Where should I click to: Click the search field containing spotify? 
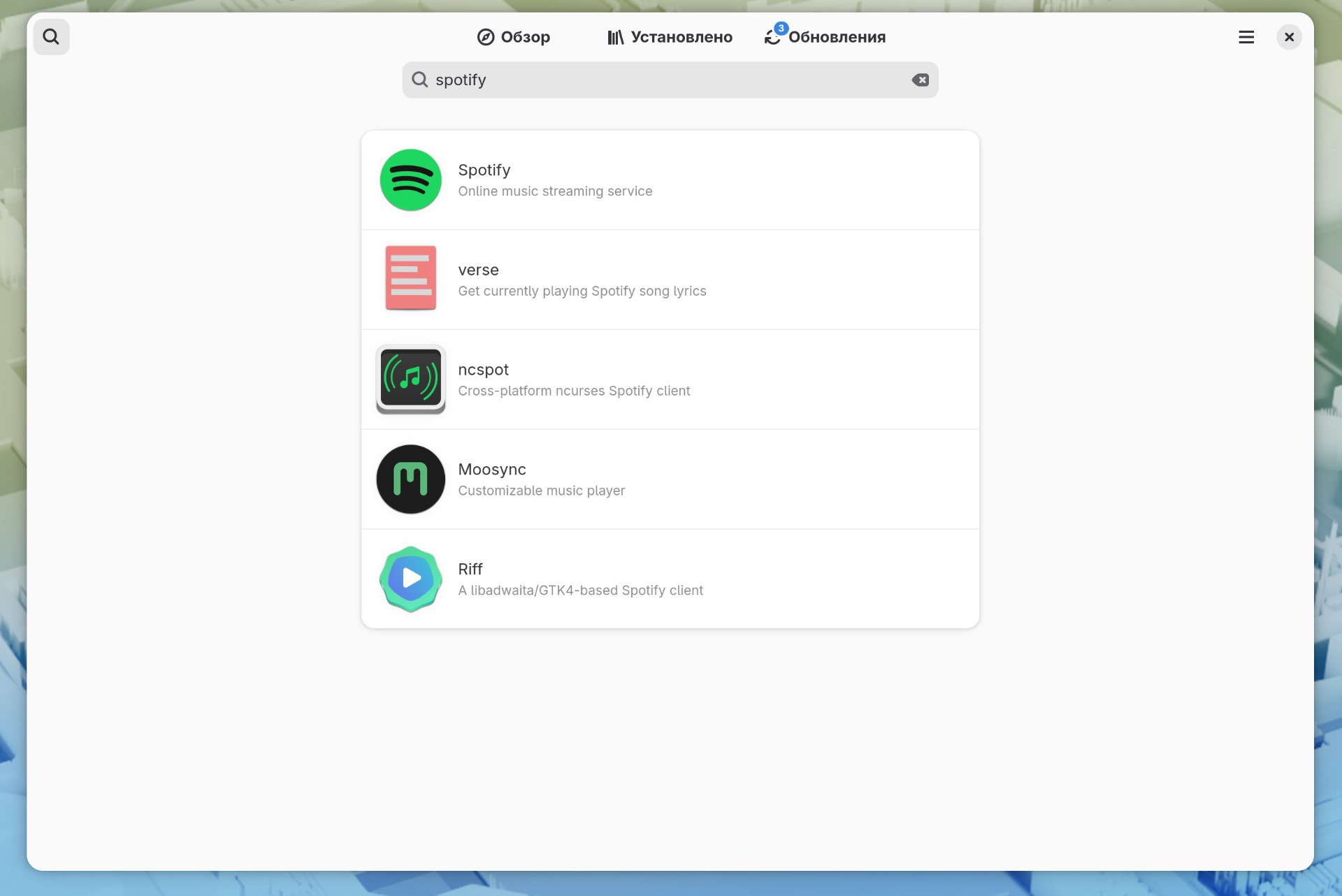[670, 80]
